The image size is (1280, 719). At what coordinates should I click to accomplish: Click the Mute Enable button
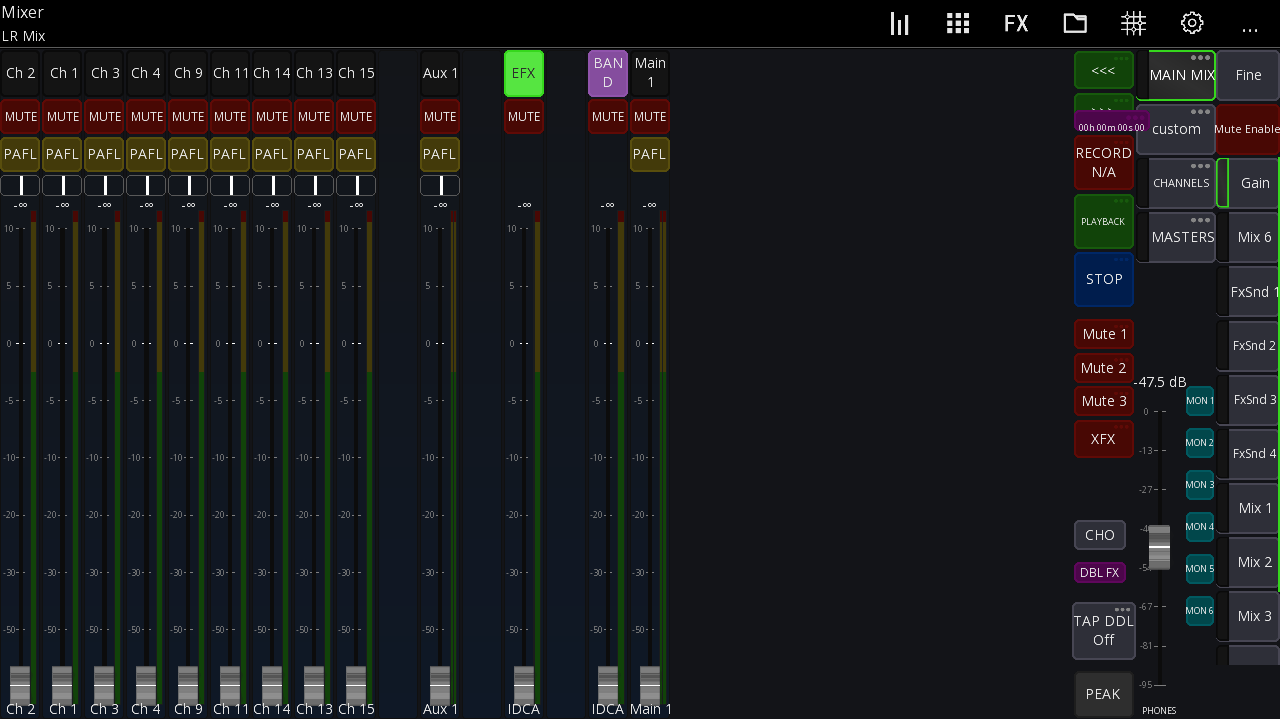click(x=1248, y=129)
